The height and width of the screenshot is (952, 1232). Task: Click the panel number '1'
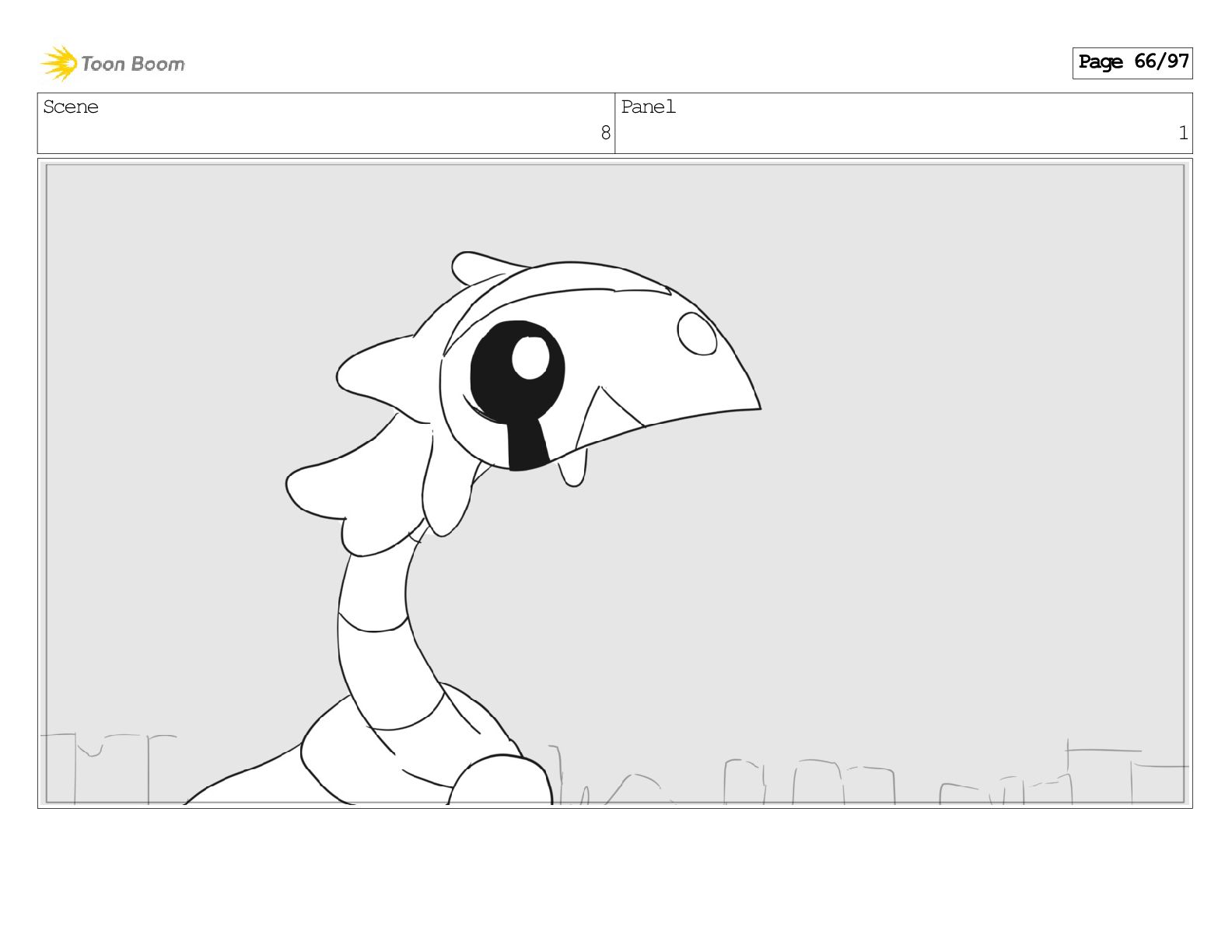(x=1183, y=133)
